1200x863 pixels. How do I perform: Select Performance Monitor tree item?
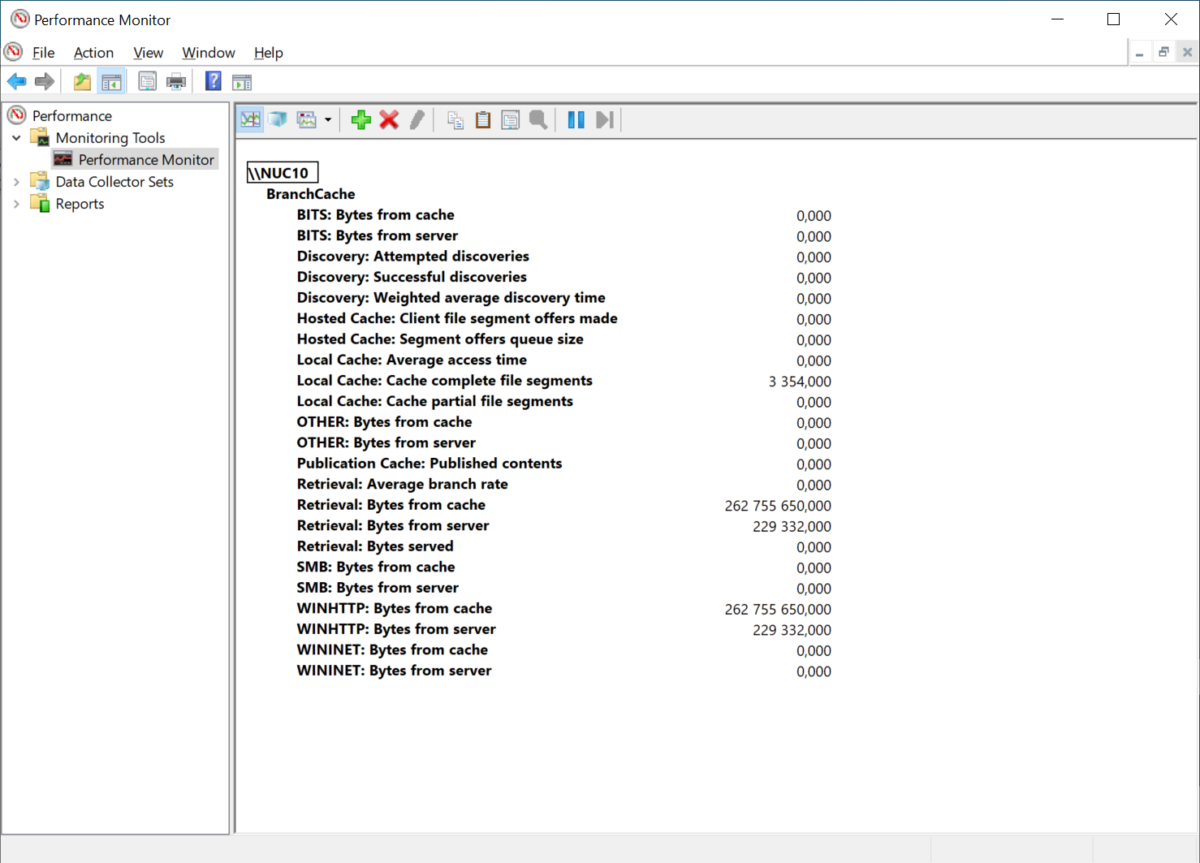tap(146, 160)
